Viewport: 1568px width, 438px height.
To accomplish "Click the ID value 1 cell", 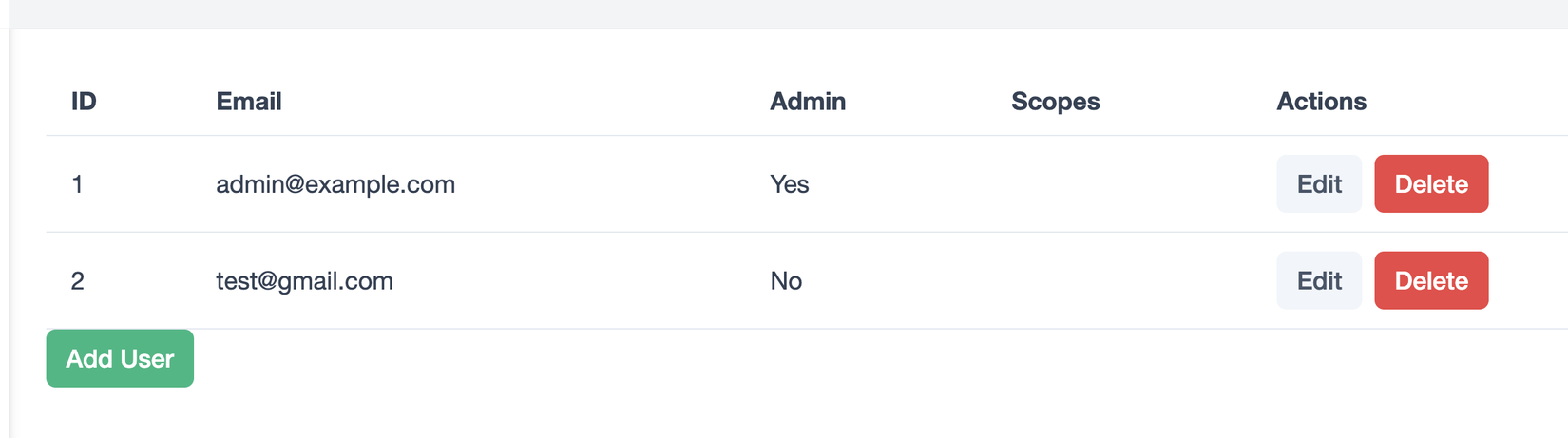I will (77, 184).
